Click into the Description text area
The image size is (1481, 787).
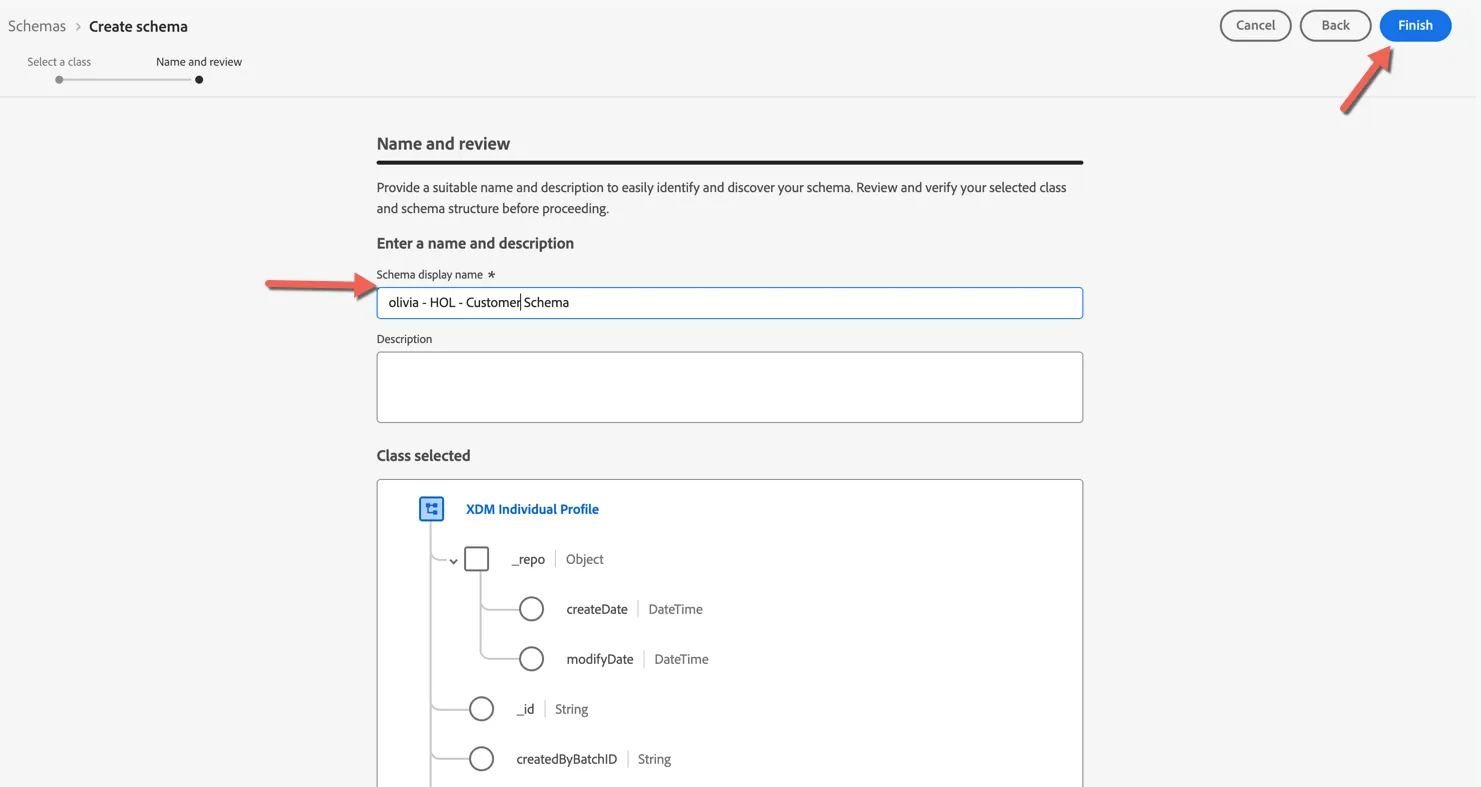pyautogui.click(x=729, y=387)
